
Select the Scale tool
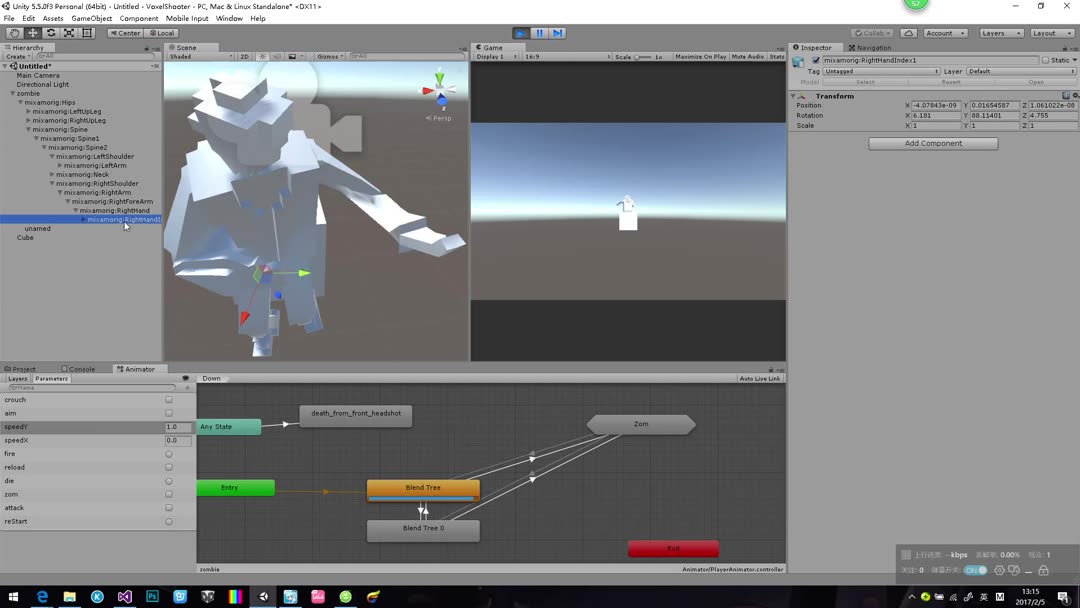pyautogui.click(x=68, y=32)
